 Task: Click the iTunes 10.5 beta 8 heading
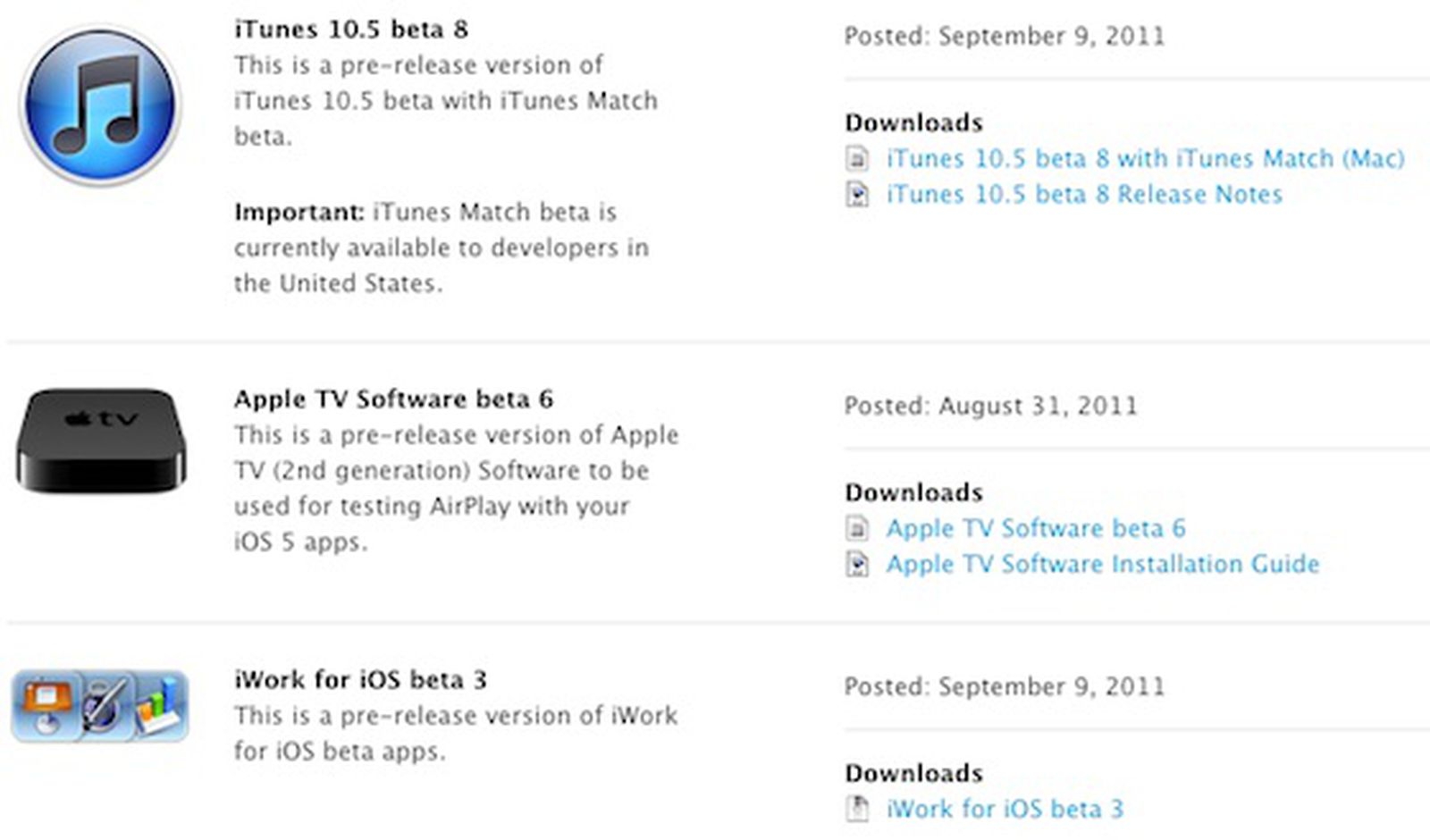(351, 29)
